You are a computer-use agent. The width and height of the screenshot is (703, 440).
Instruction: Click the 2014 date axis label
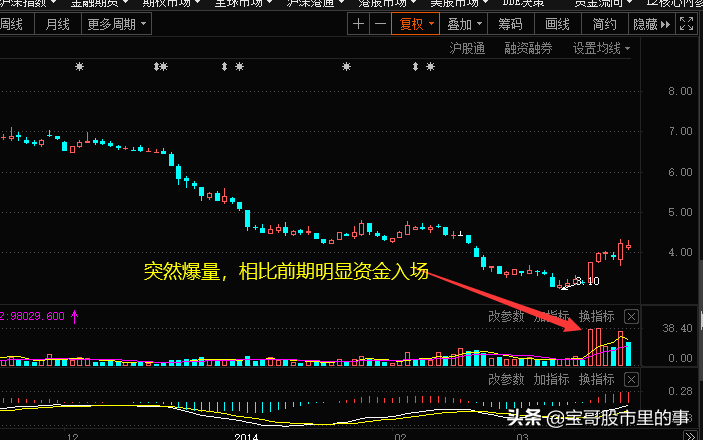(246, 436)
